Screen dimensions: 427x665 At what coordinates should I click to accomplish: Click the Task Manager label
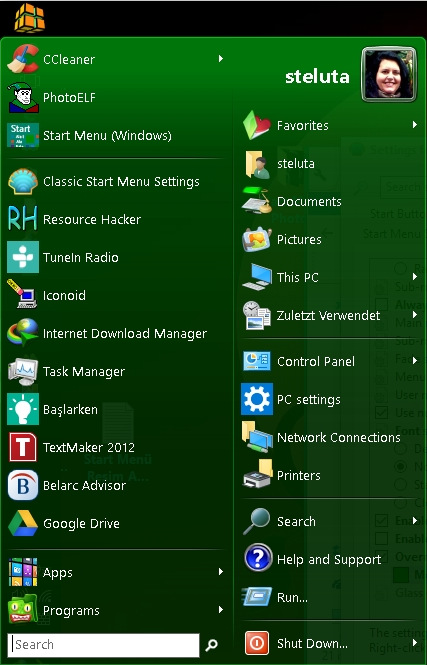(84, 372)
